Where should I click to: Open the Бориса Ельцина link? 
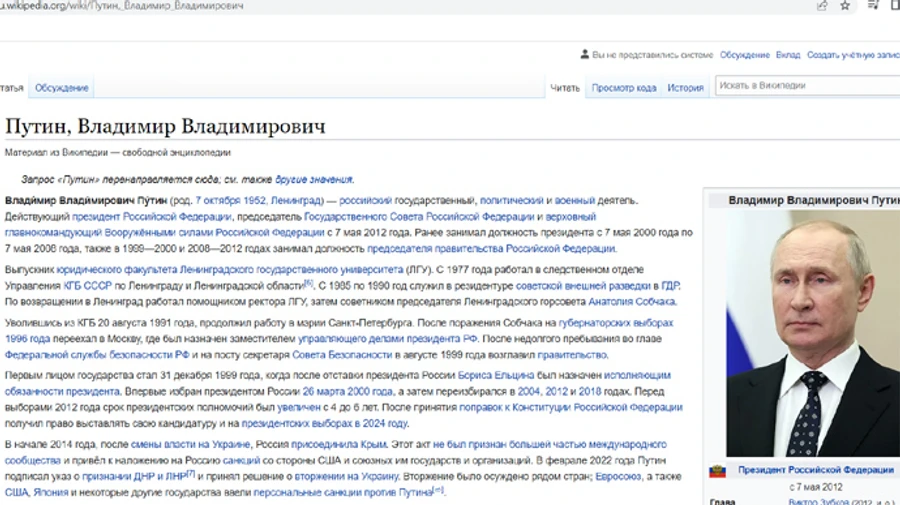496,375
